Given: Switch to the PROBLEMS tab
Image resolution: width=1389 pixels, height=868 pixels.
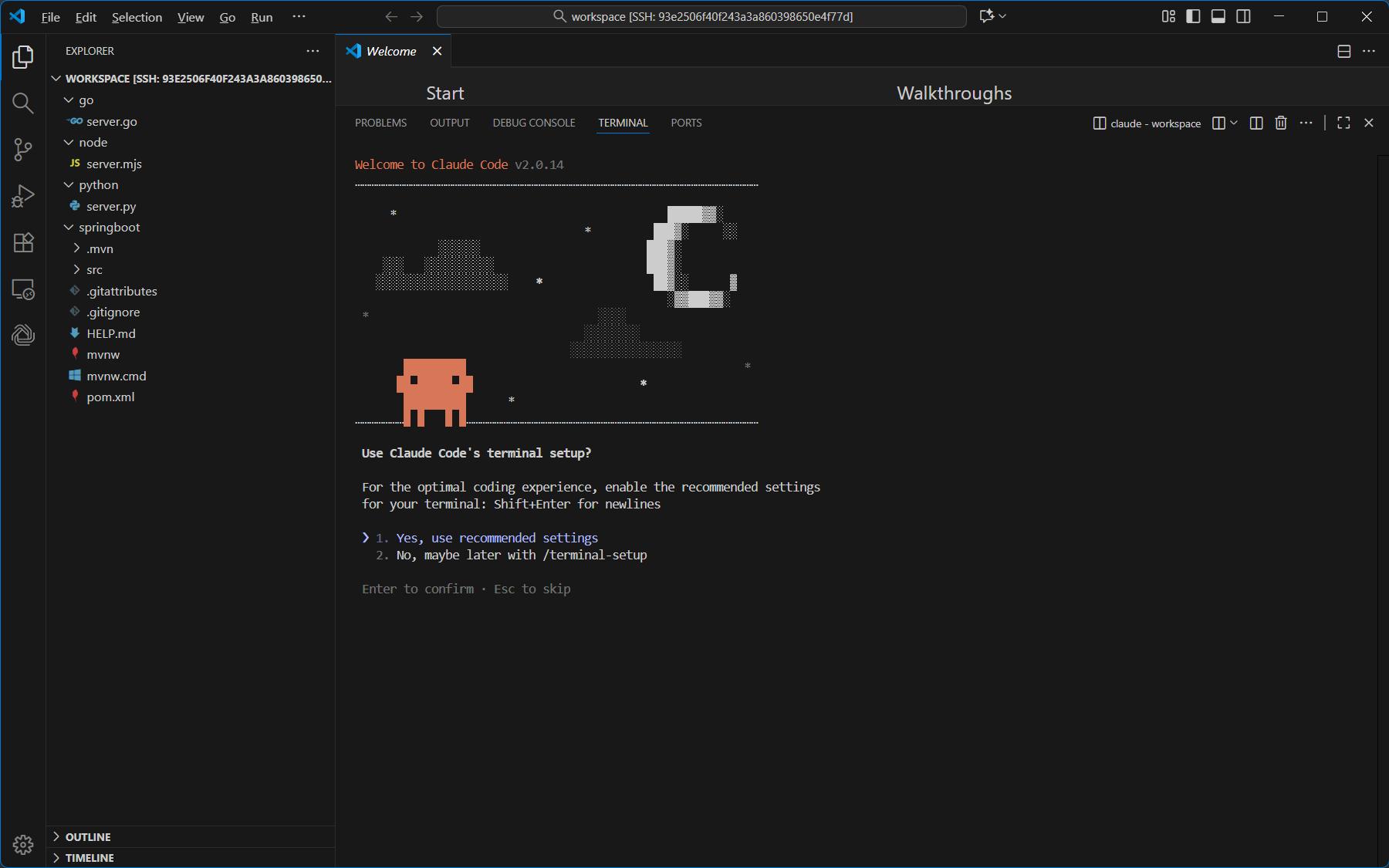Looking at the screenshot, I should (x=380, y=123).
